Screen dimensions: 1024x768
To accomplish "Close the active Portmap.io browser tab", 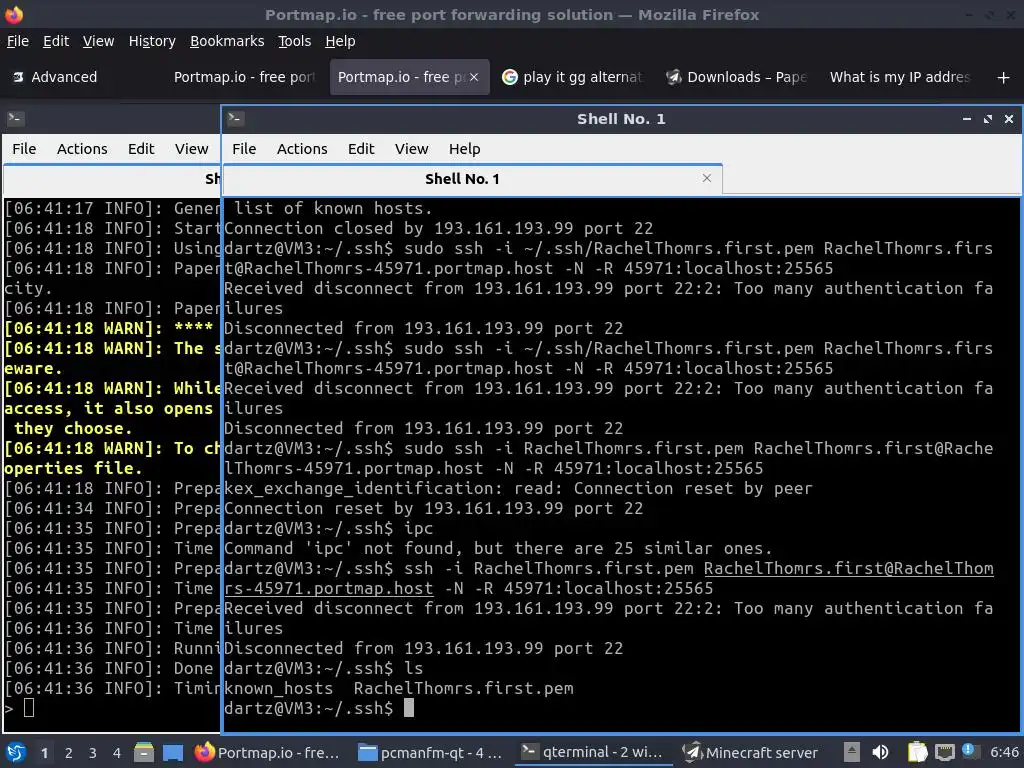I will pyautogui.click(x=474, y=77).
